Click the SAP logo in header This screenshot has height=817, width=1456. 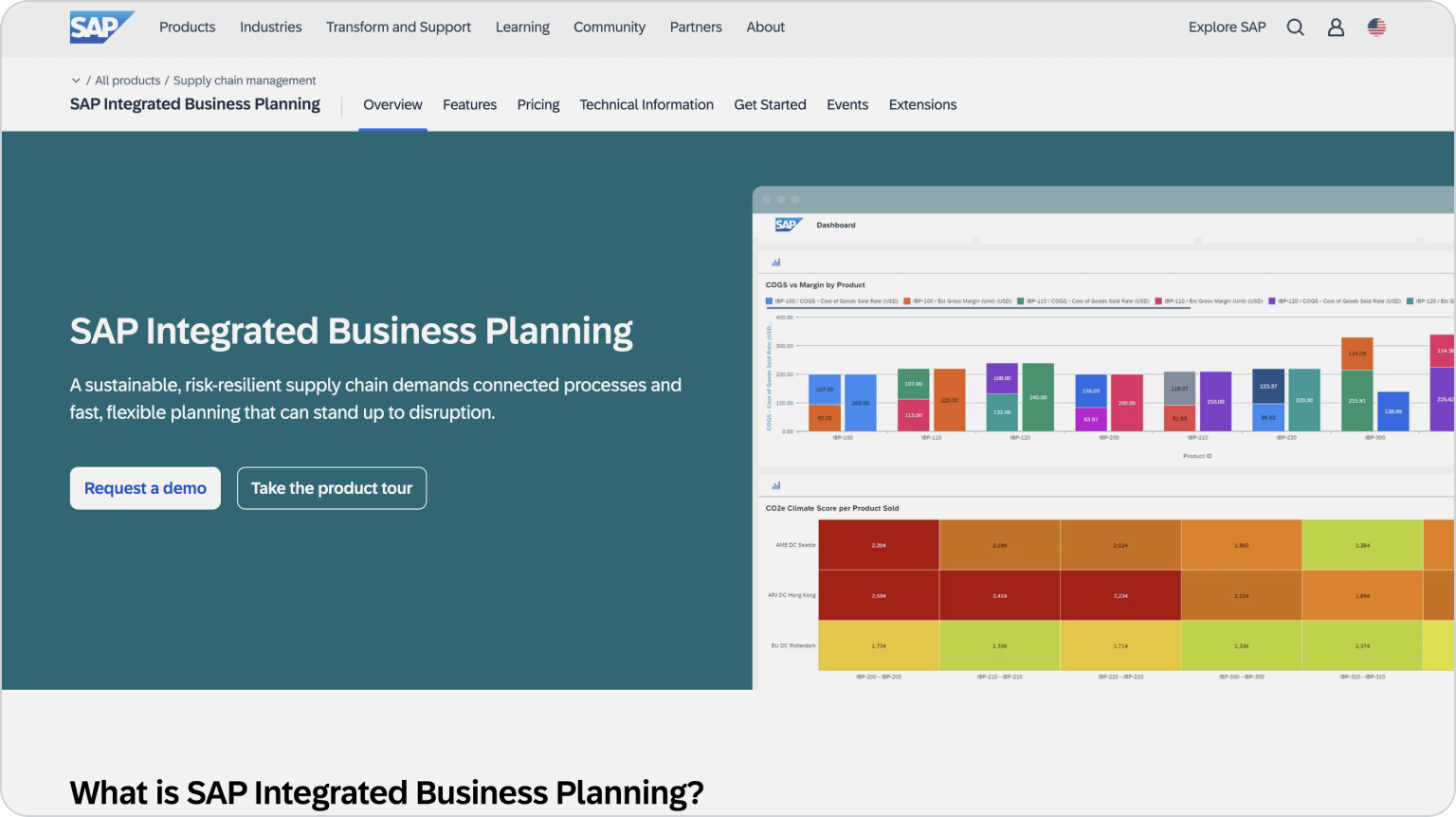101,27
